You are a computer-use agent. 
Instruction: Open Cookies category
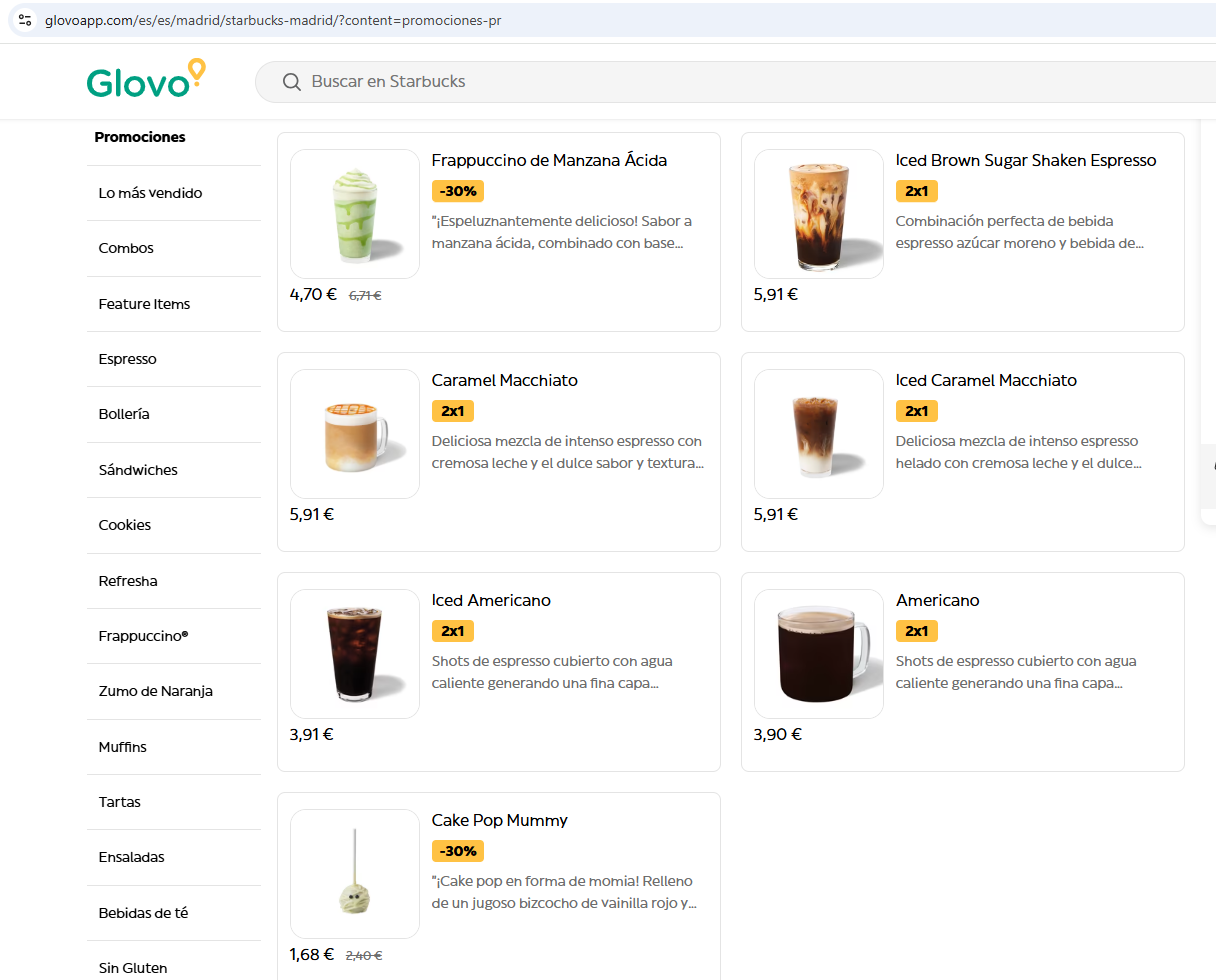[x=125, y=525]
